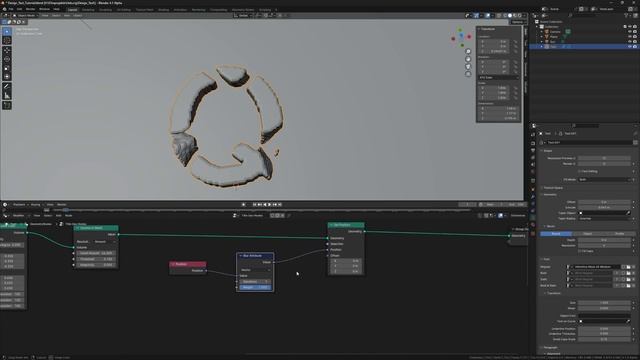Select the Select Box tool
640x360 pixels.
pyautogui.click(x=7, y=31)
